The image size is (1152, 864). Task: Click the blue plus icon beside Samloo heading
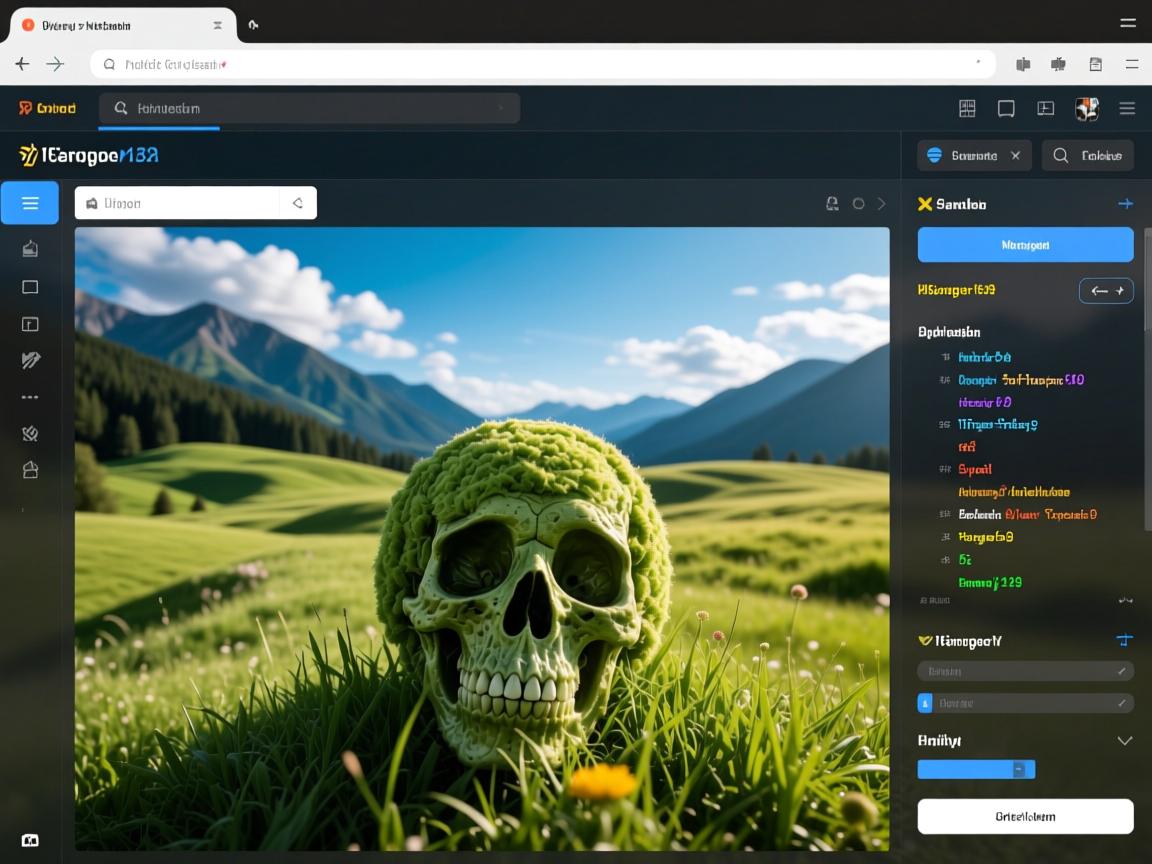pyautogui.click(x=1125, y=204)
